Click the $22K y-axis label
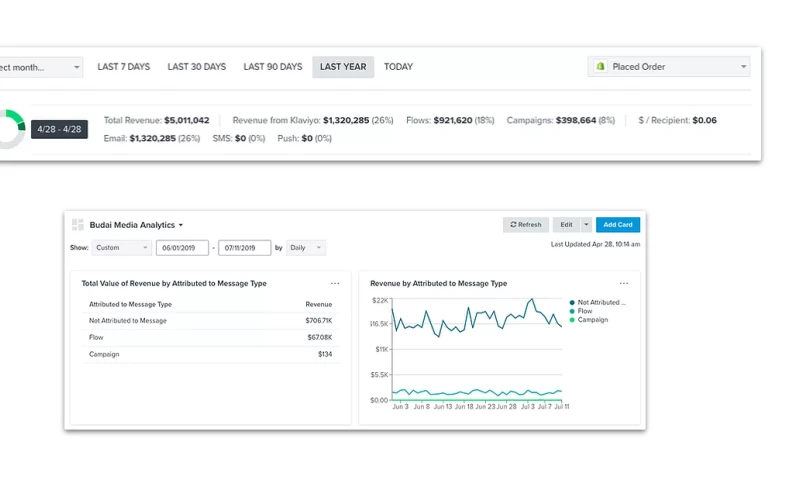Viewport: 800px width, 480px height. click(380, 300)
